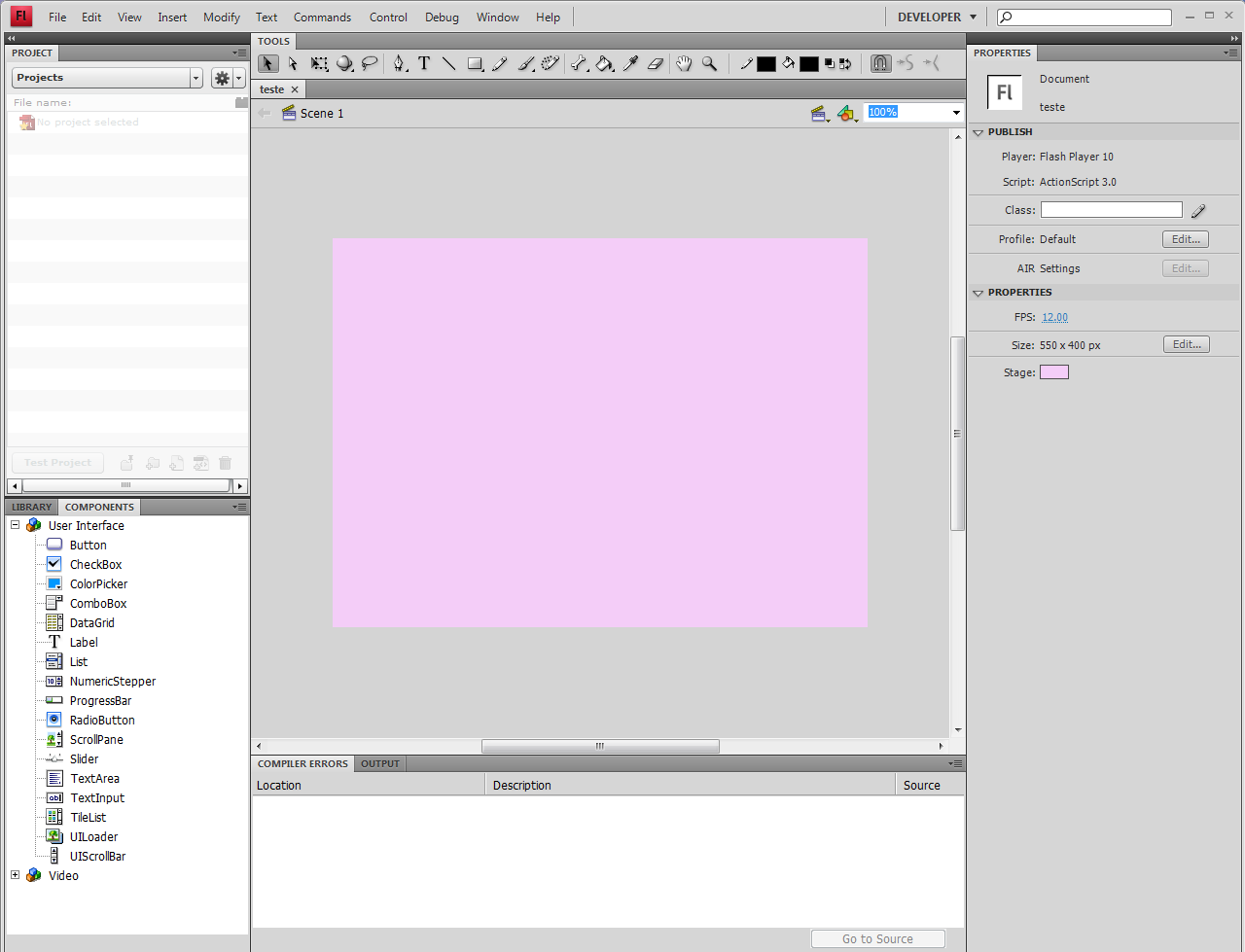This screenshot has width=1245, height=952.
Task: Open the Commands menu
Action: pos(322,18)
